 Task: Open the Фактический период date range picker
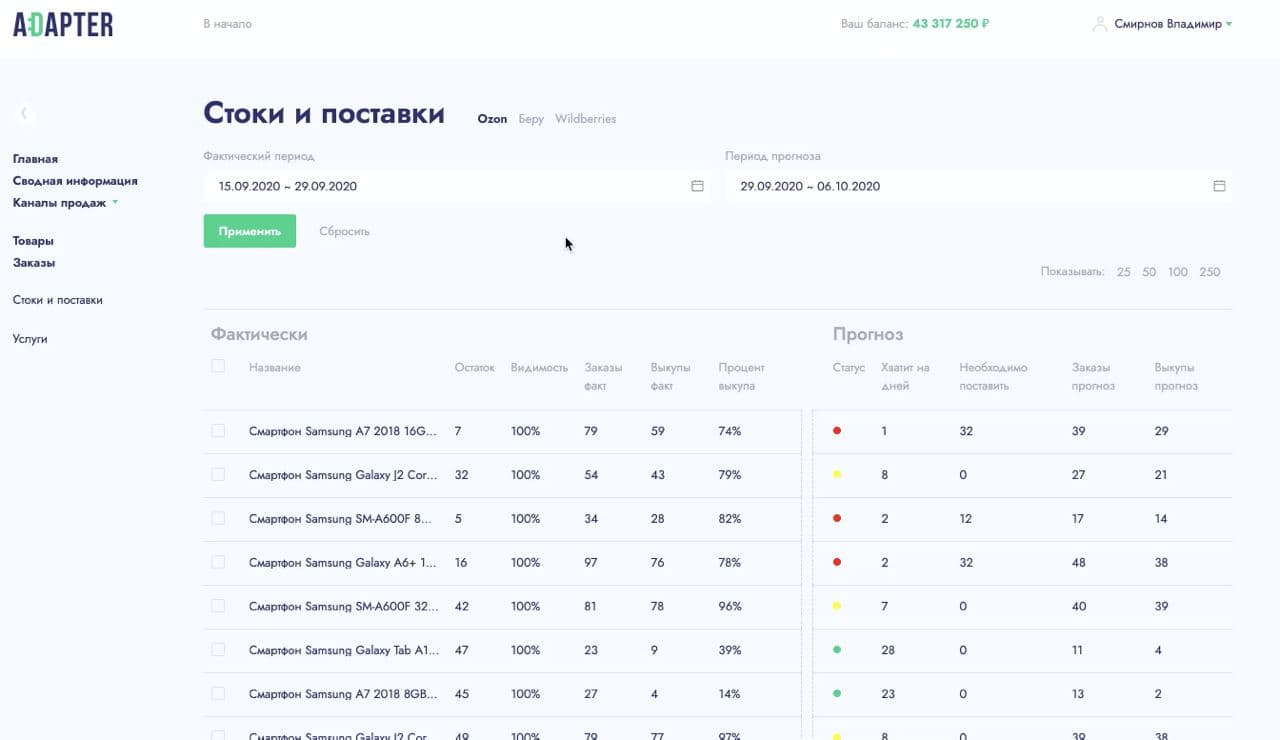tap(456, 186)
